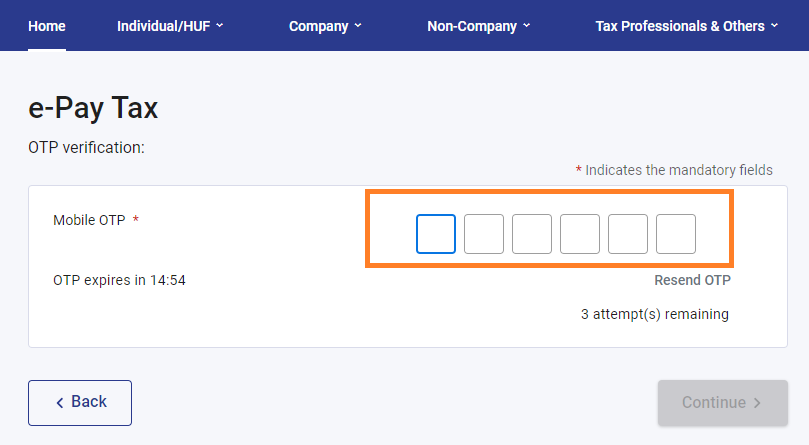Focus the last Mobile OTP digit box
The image size is (809, 445).
pyautogui.click(x=676, y=234)
